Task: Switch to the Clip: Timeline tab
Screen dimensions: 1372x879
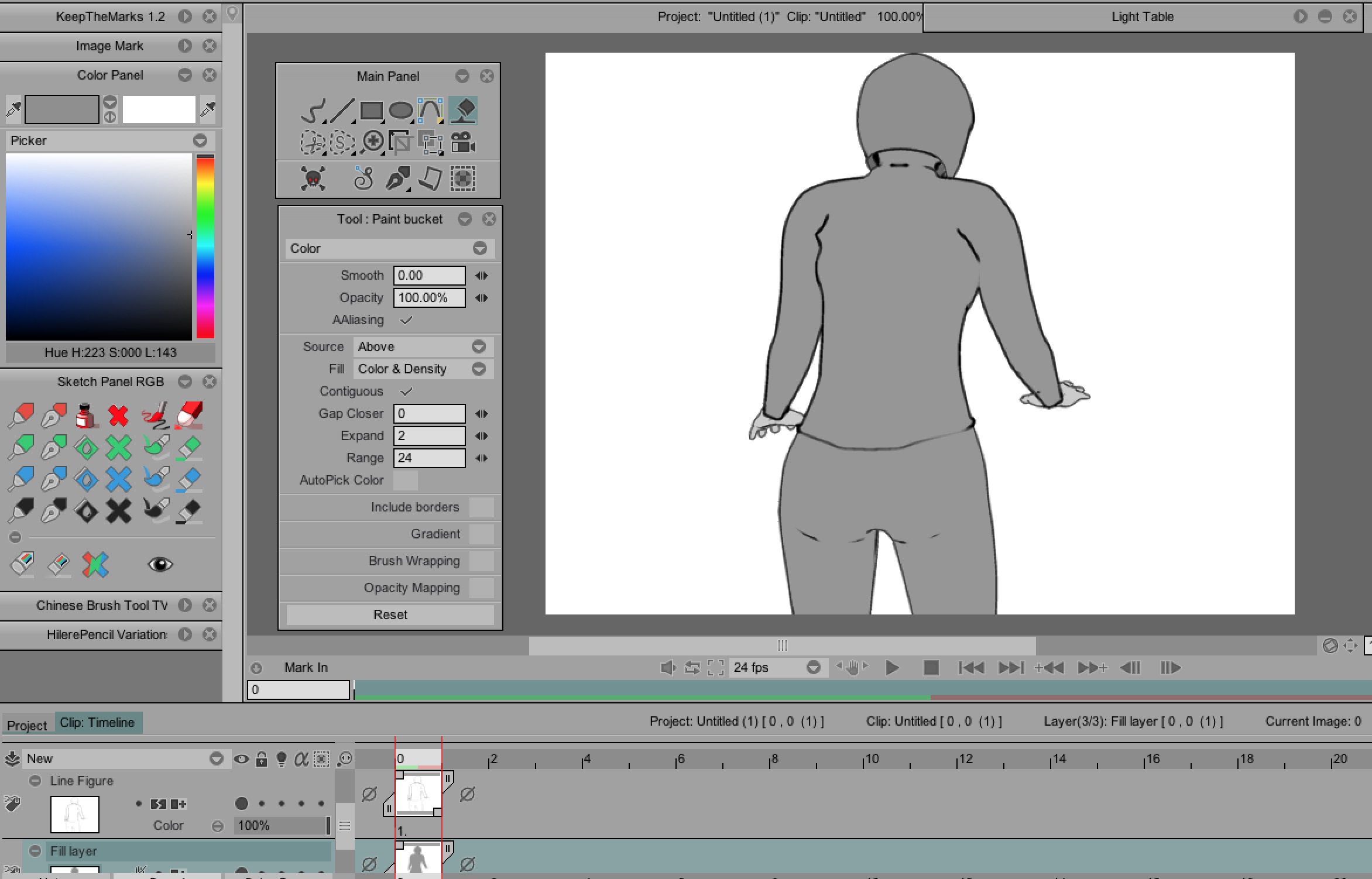Action: point(98,723)
